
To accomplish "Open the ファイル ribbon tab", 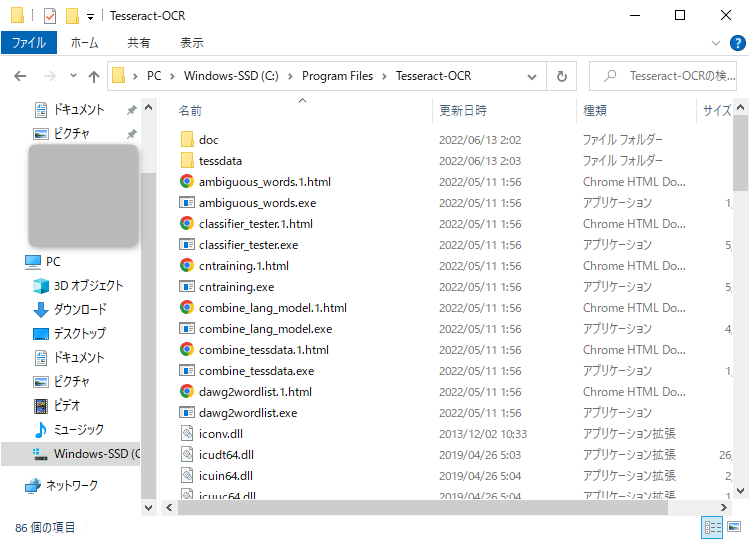I will point(29,43).
